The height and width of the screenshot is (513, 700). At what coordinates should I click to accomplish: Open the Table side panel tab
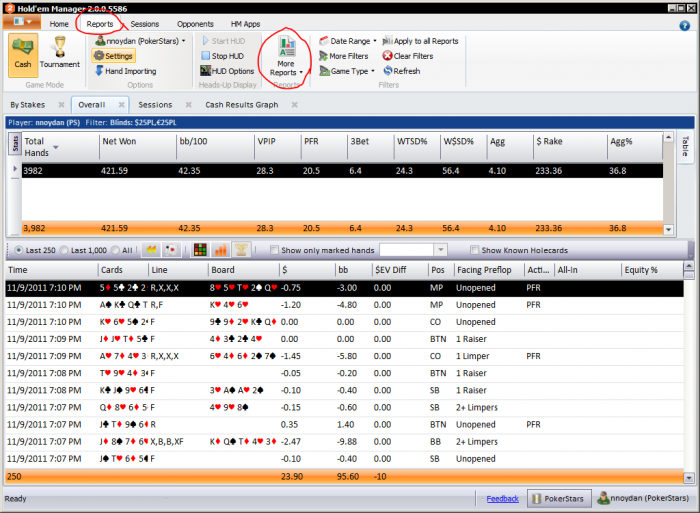coord(685,146)
